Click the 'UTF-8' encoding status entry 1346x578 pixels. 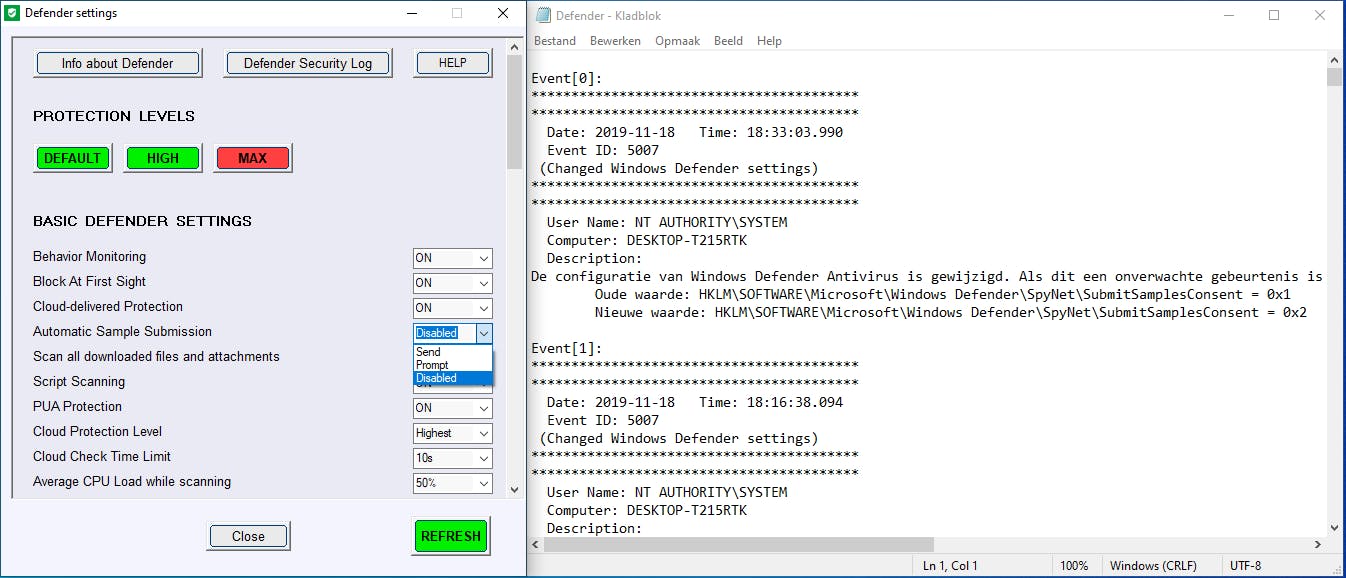pos(1246,565)
